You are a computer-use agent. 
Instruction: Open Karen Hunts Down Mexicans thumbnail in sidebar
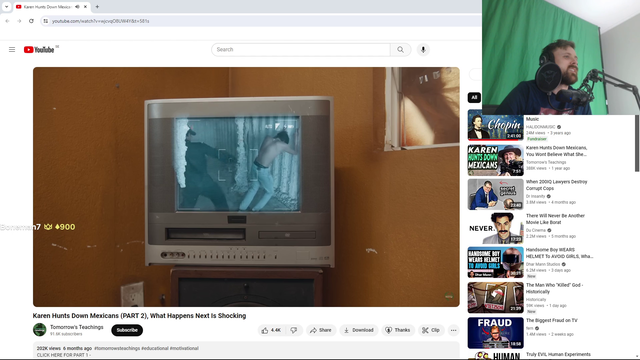[x=496, y=160]
